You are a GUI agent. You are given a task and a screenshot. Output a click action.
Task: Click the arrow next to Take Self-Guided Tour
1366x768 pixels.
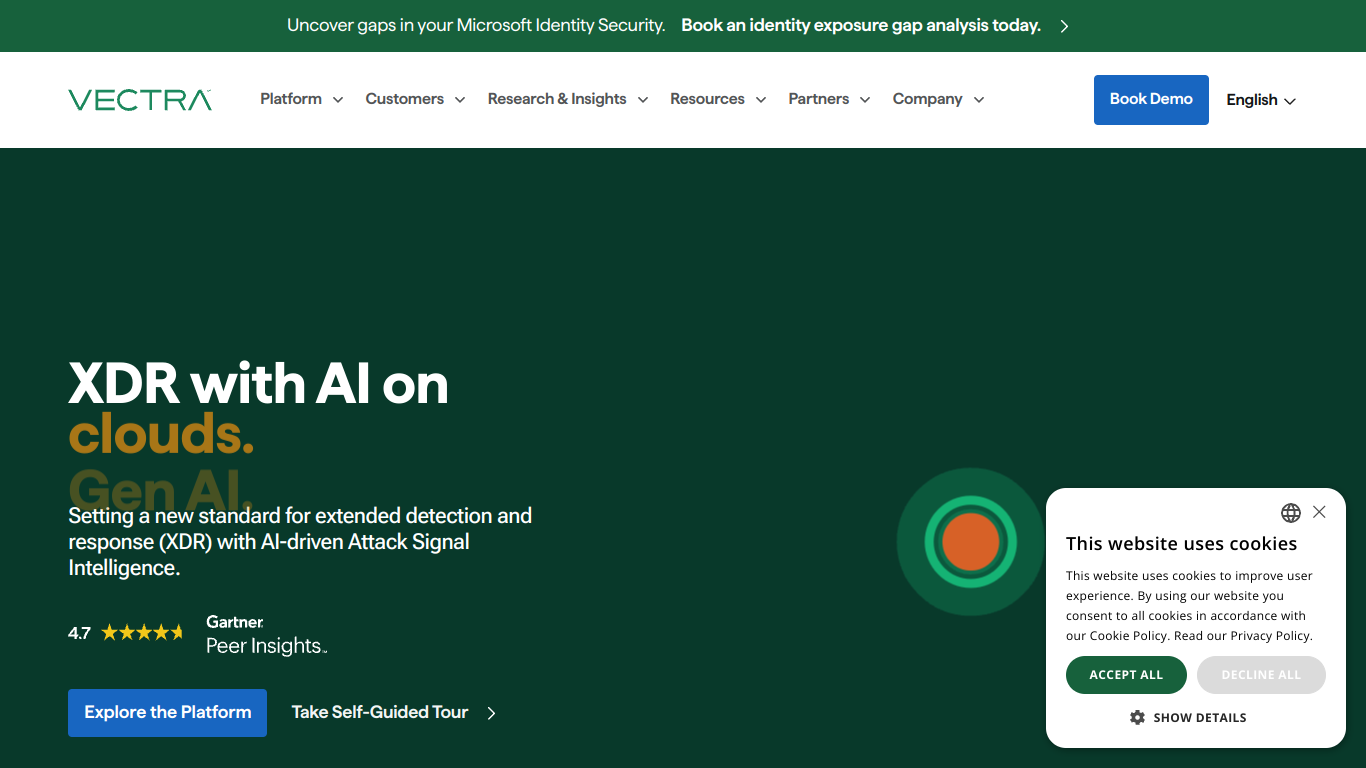point(491,713)
